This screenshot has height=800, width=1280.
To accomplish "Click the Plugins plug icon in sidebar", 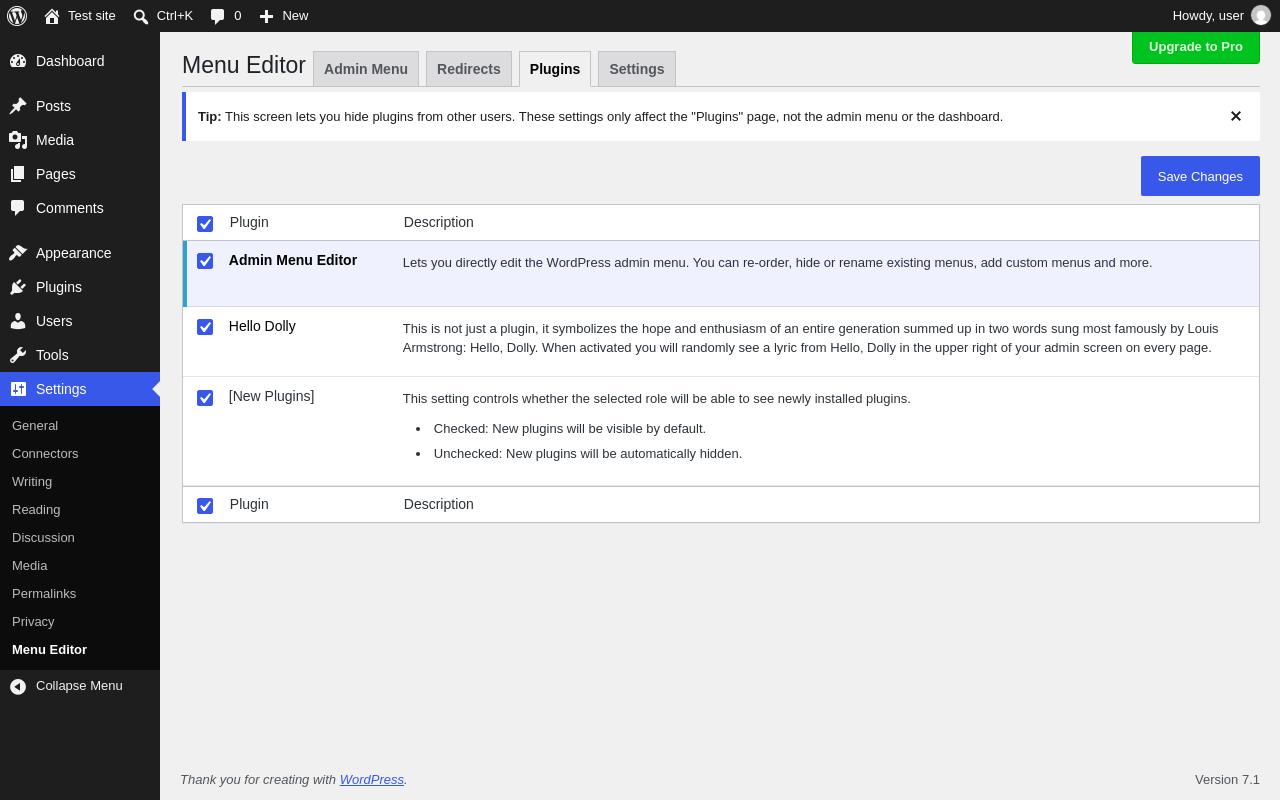I will coord(18,287).
